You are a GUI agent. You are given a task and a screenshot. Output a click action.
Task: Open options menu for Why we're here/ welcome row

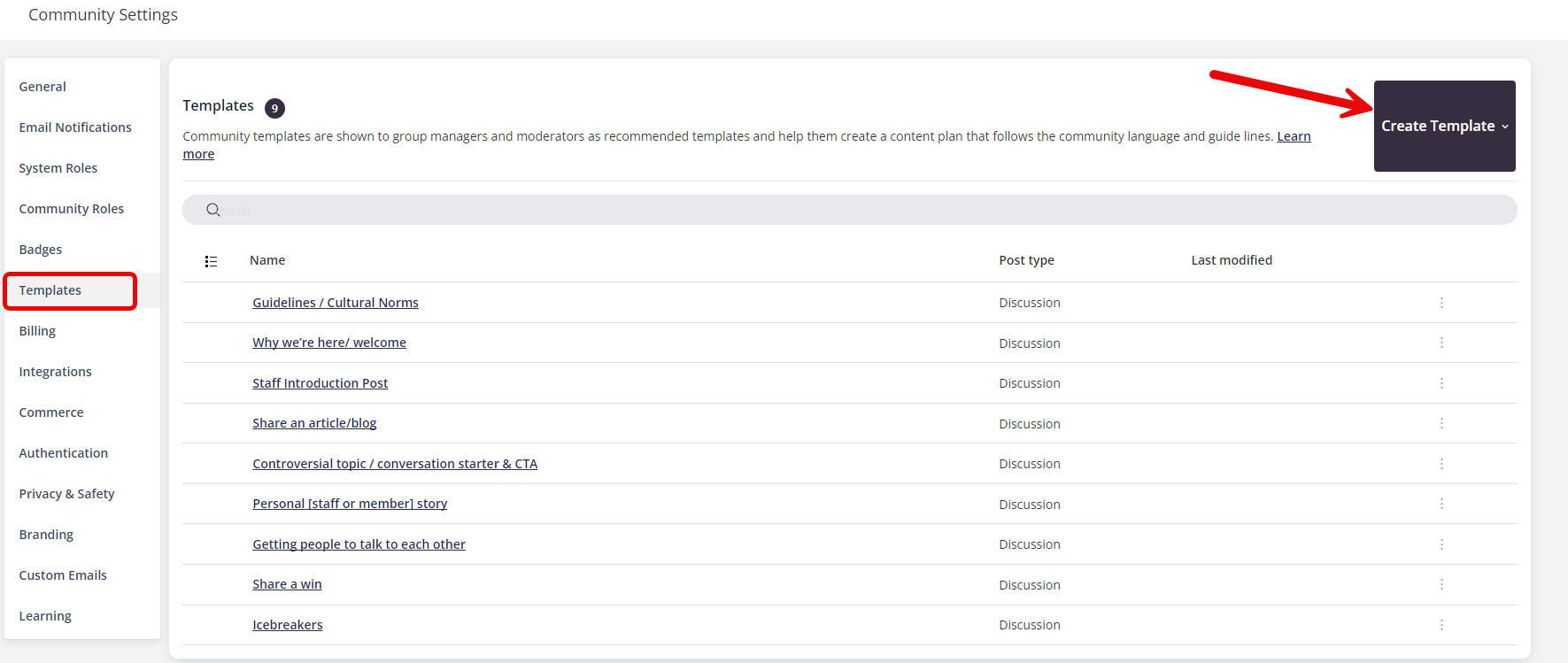tap(1441, 343)
